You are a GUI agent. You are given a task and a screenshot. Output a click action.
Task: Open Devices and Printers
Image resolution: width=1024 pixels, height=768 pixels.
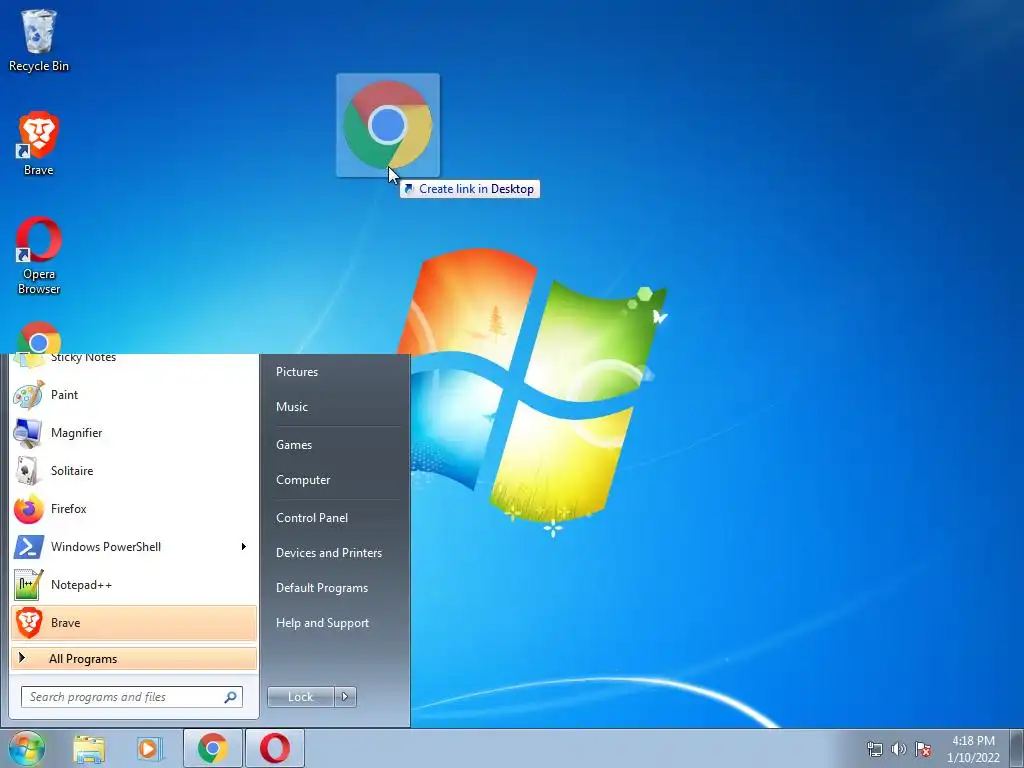[328, 553]
